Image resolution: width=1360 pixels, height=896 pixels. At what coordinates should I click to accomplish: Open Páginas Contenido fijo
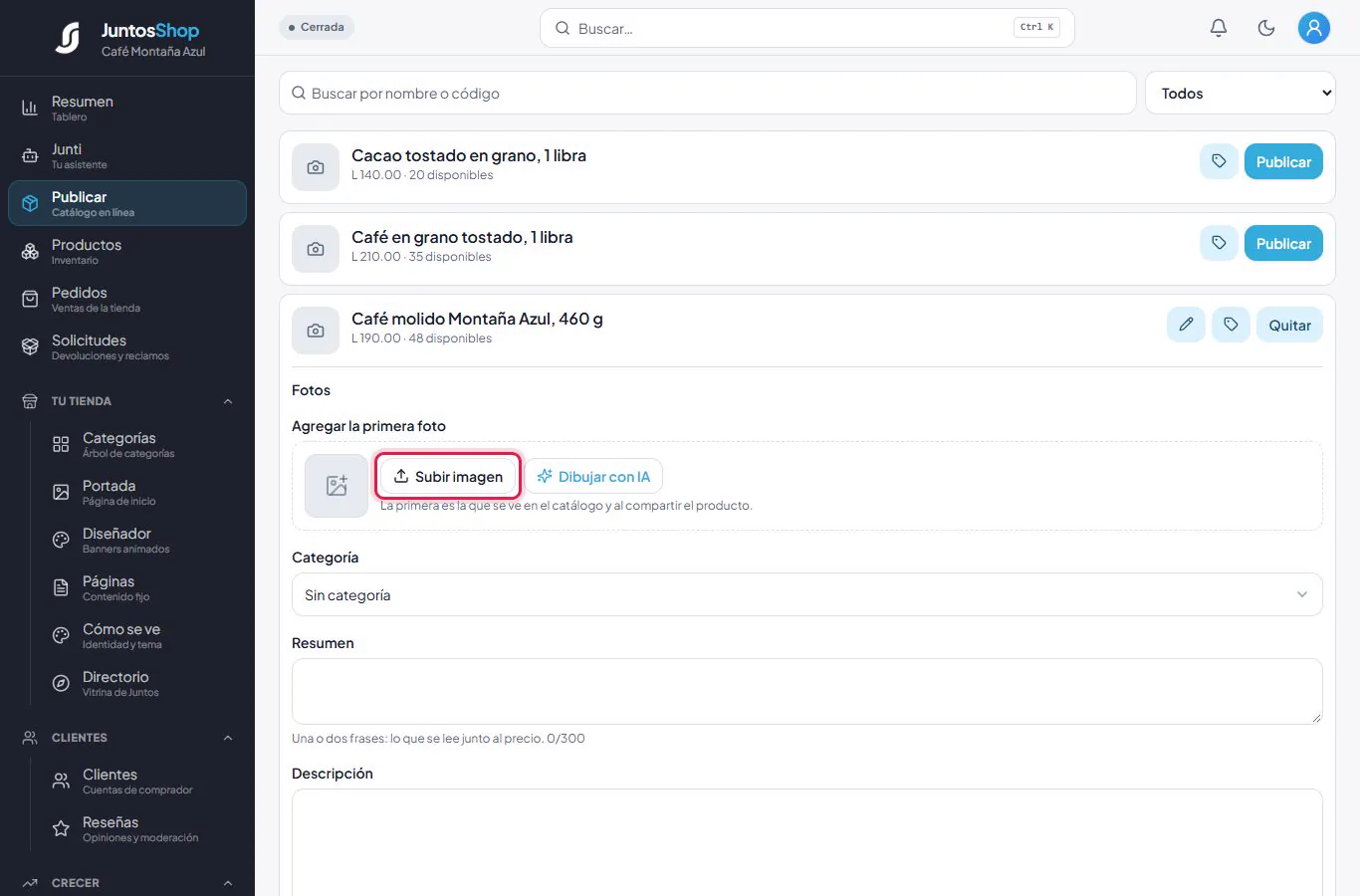142,587
